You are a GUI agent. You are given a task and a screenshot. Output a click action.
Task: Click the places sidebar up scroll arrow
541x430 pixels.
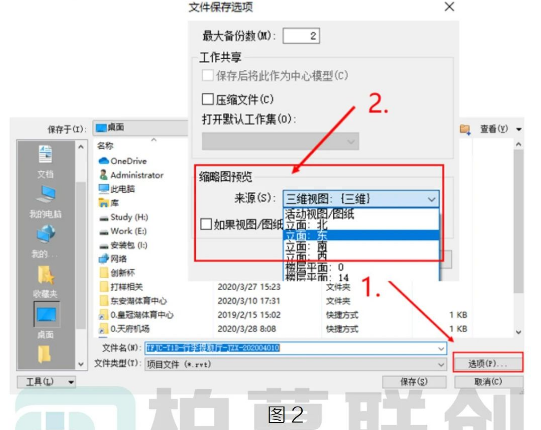click(x=81, y=147)
